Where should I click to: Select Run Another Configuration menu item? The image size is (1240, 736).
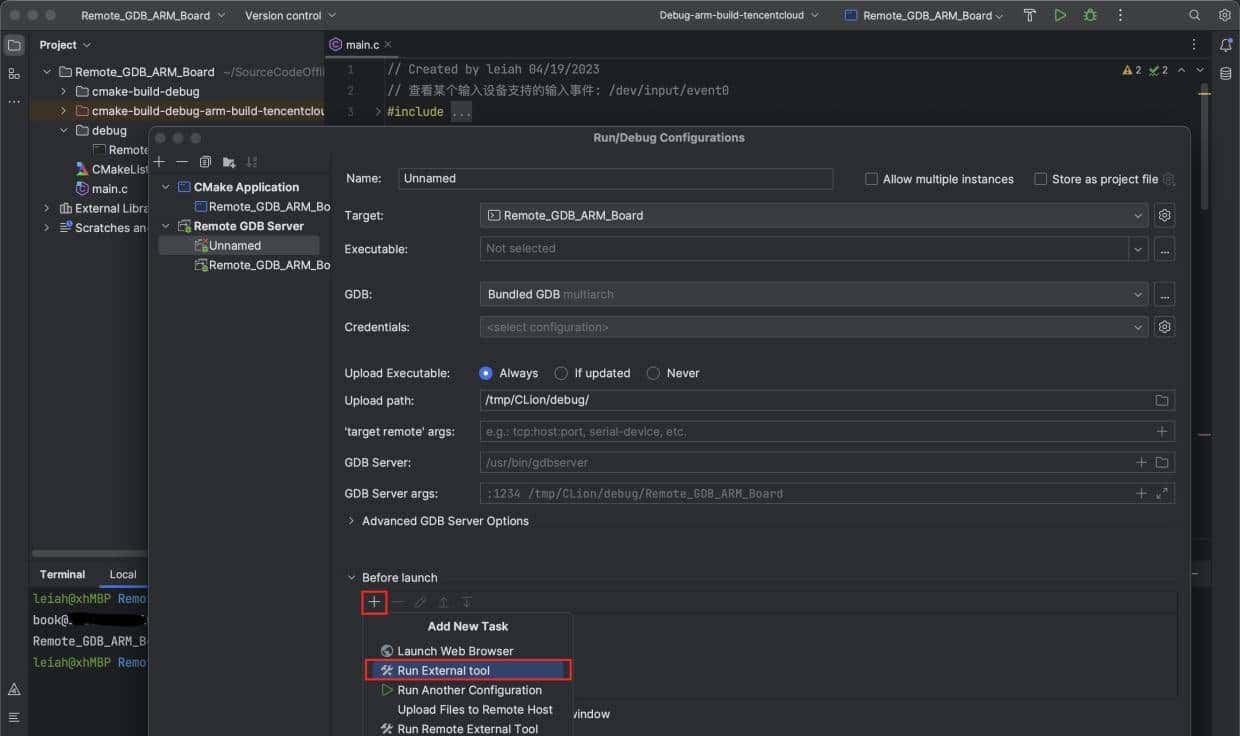click(468, 690)
